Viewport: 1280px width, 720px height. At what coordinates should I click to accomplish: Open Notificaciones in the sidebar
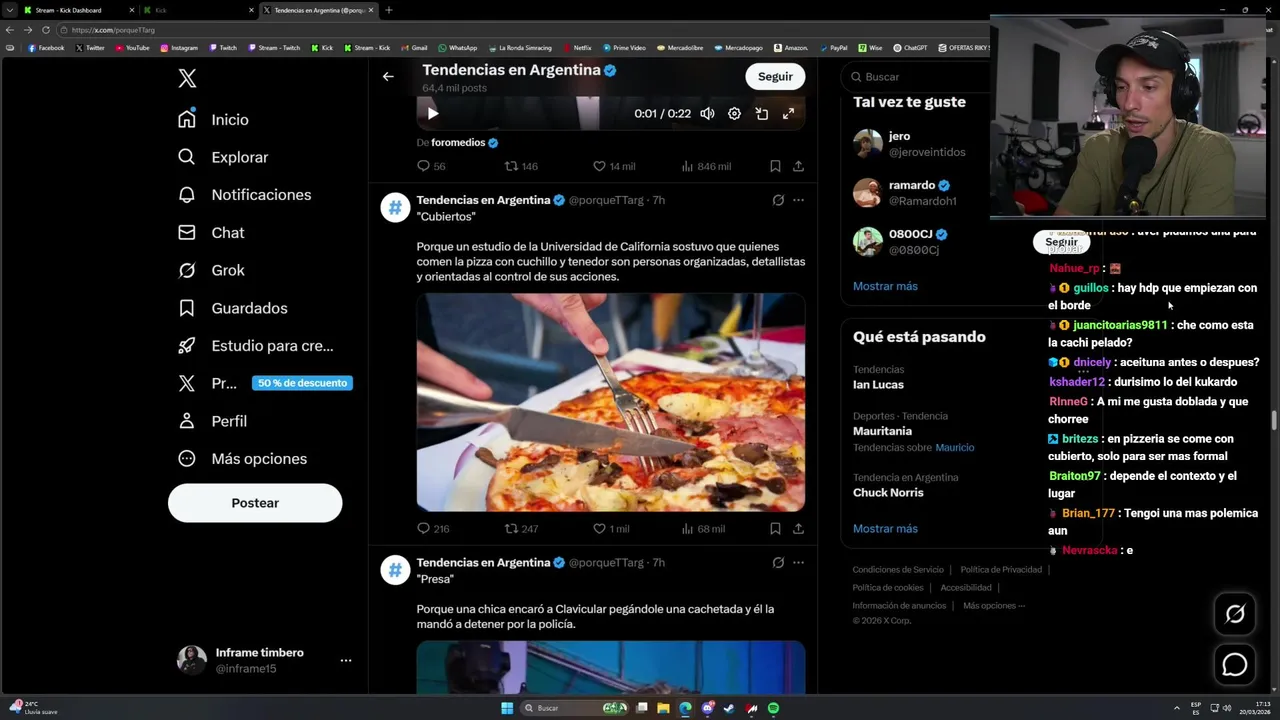click(244, 195)
